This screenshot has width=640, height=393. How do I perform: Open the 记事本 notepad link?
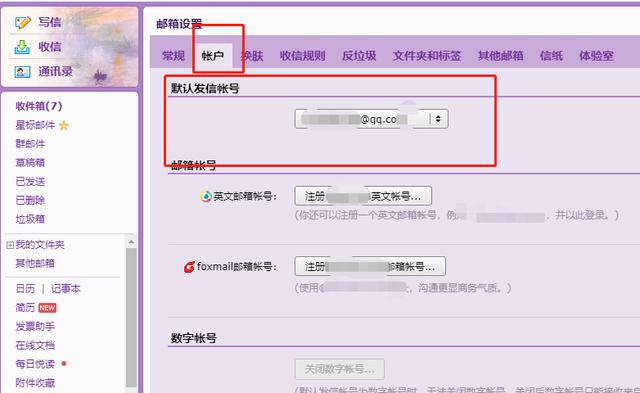click(66, 289)
